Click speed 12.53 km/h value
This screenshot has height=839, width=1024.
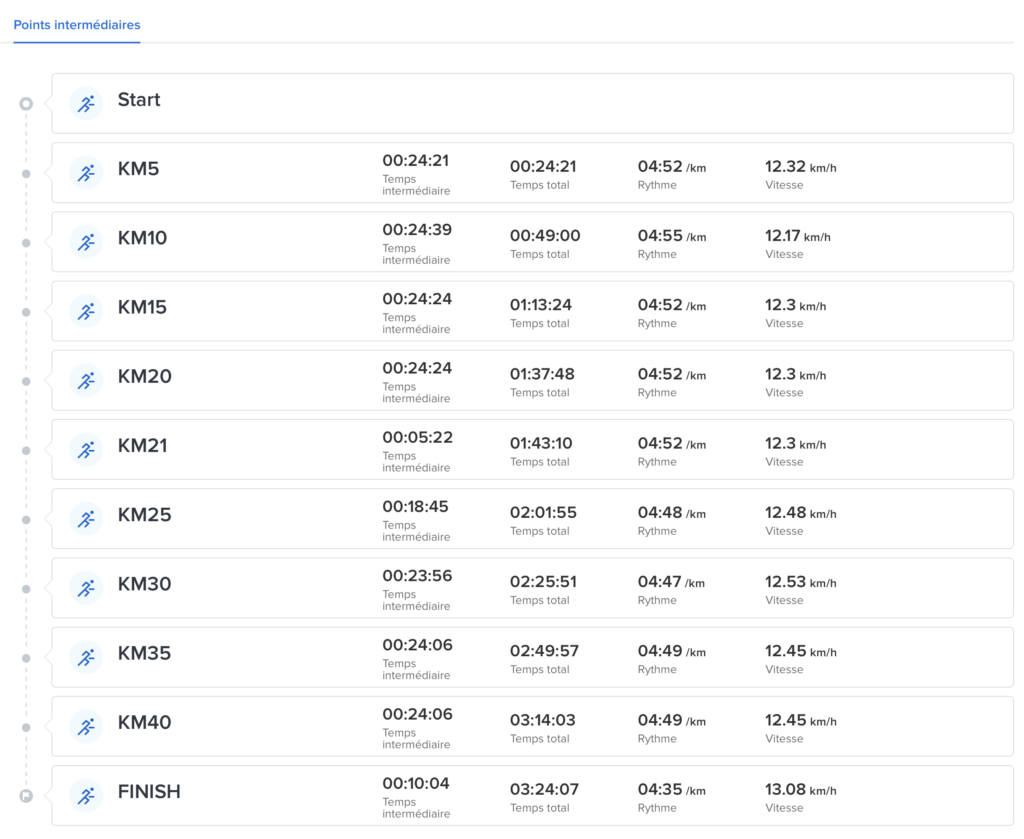801,582
